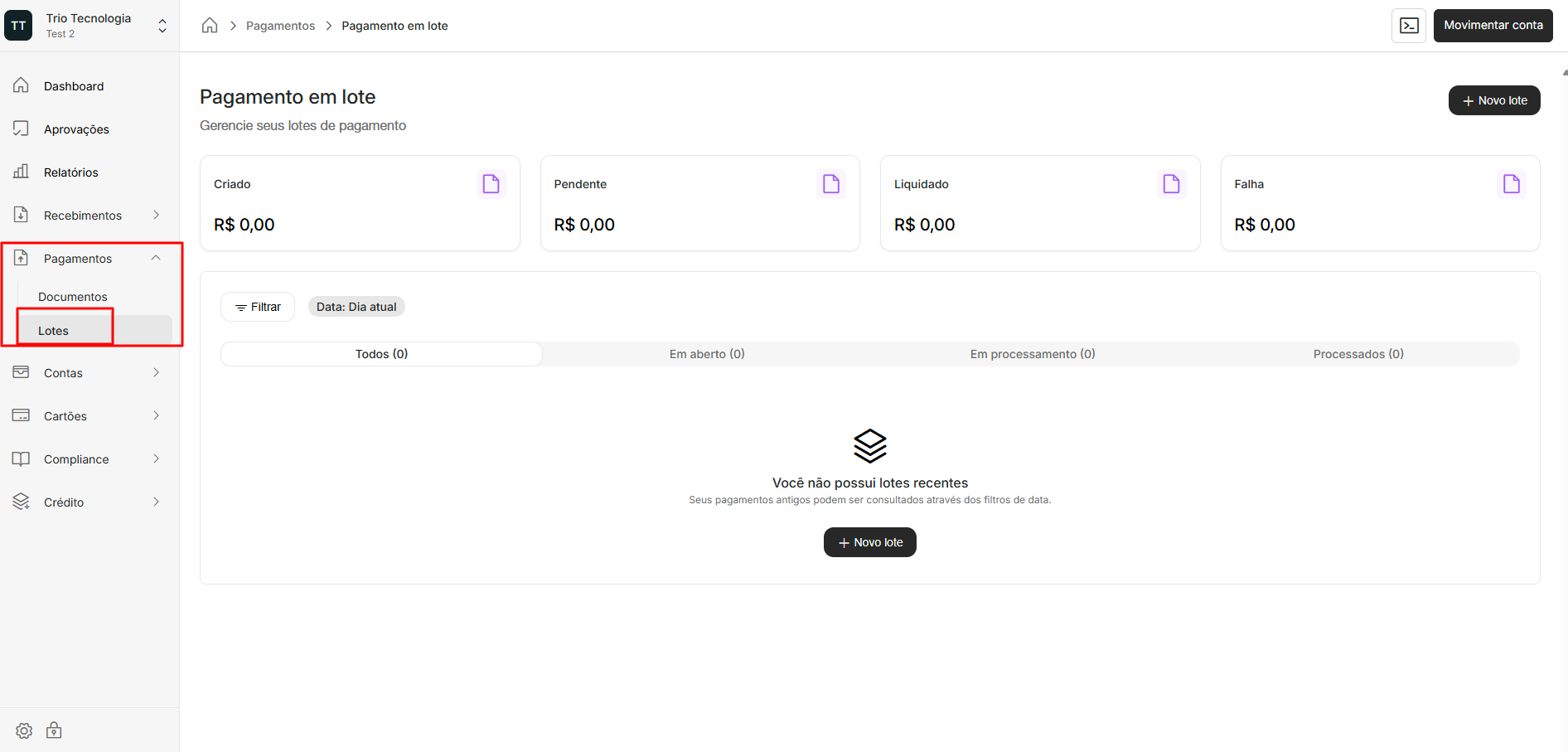Viewport: 1568px width, 752px height.
Task: Expand the Cartões submenu chevron
Action: 156,415
